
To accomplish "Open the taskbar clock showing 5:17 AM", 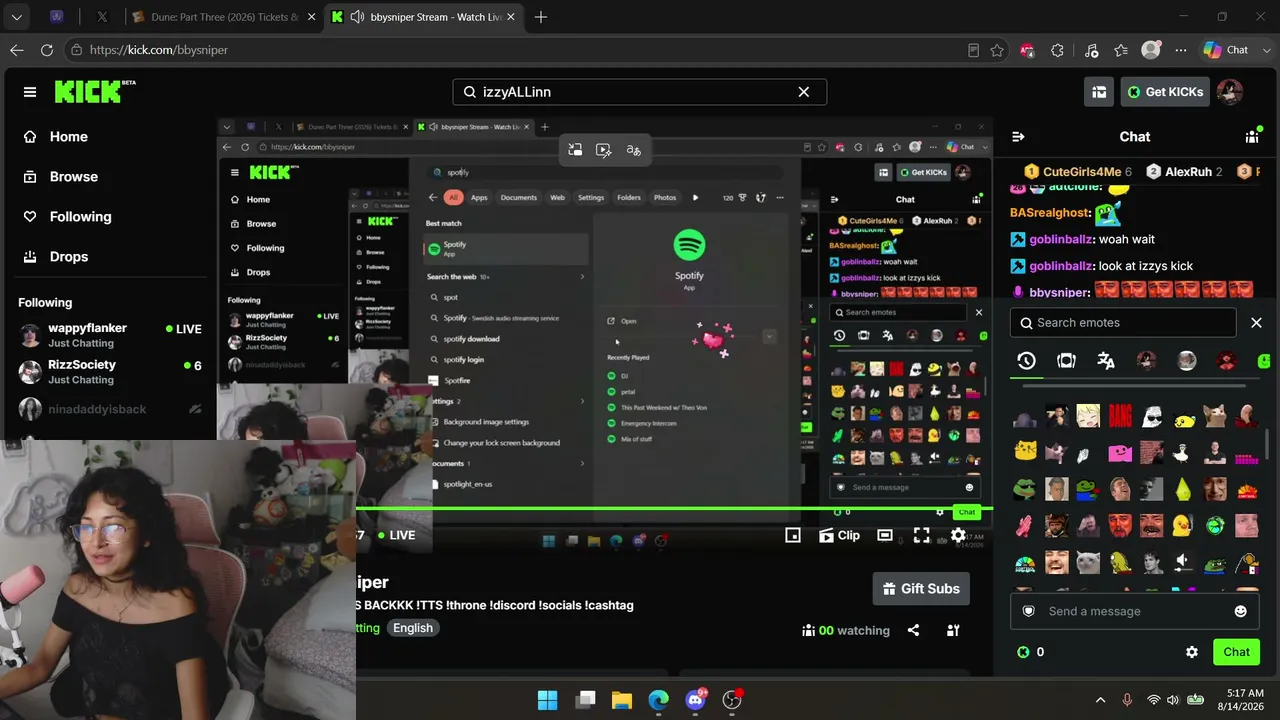I will (1243, 700).
